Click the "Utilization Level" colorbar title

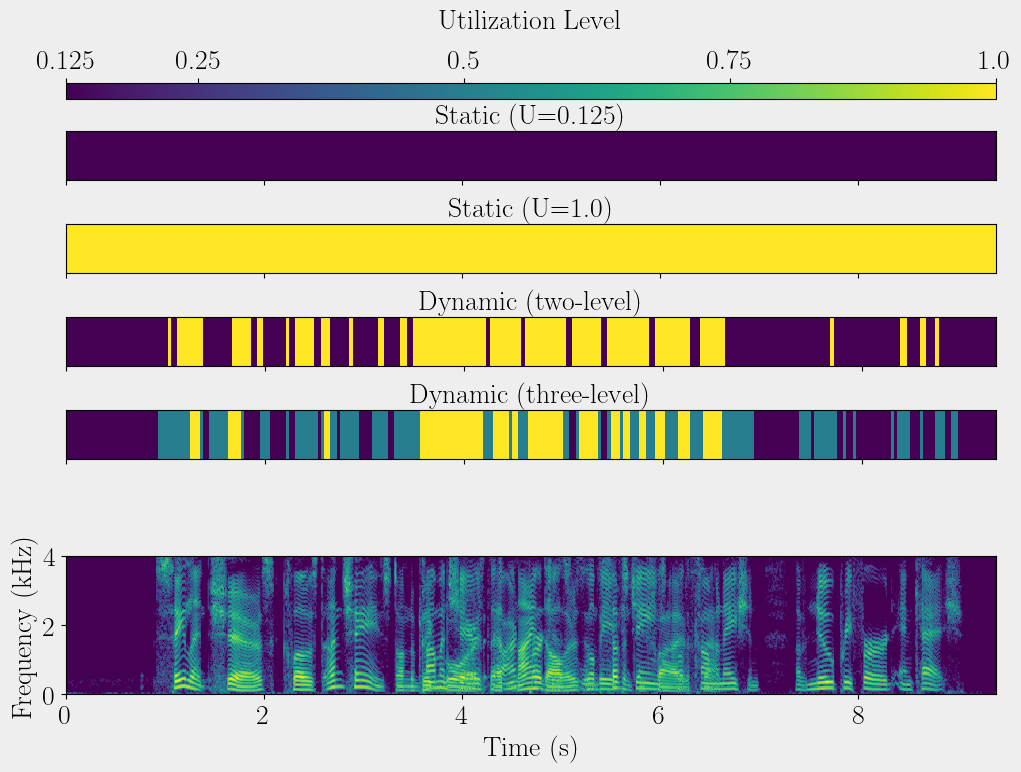529,20
